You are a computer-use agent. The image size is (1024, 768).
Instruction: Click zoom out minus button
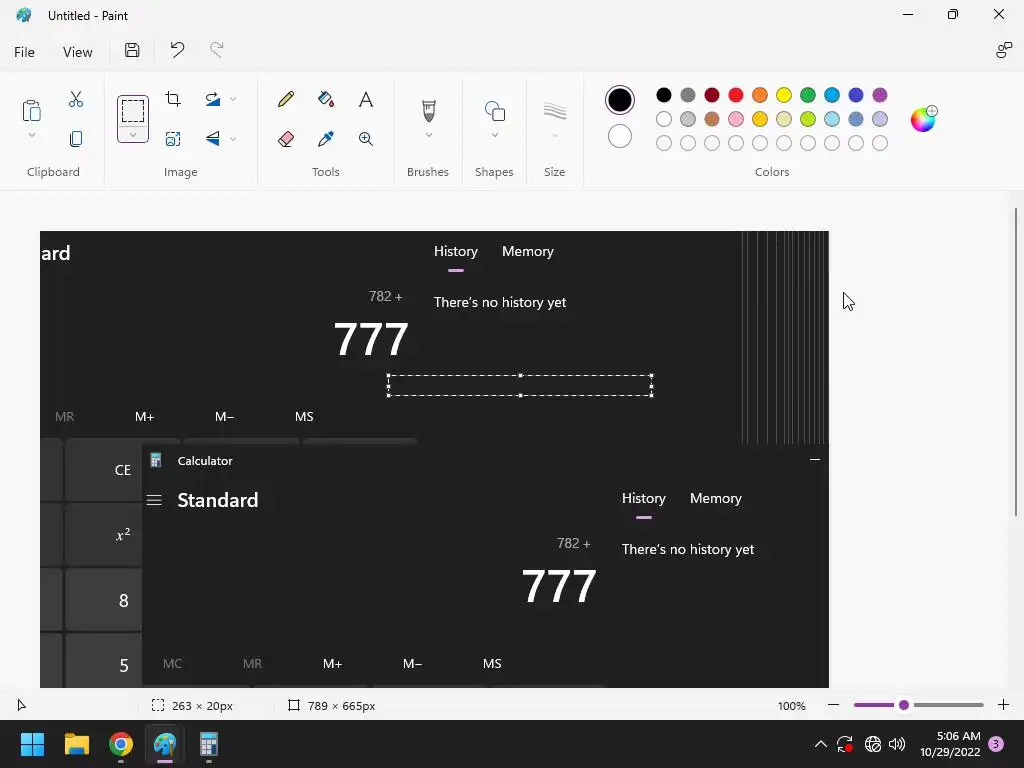pyautogui.click(x=833, y=705)
